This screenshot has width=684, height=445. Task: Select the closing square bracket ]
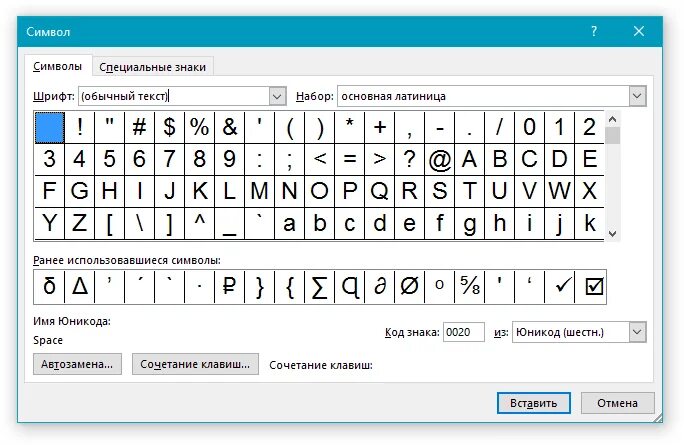(x=170, y=223)
